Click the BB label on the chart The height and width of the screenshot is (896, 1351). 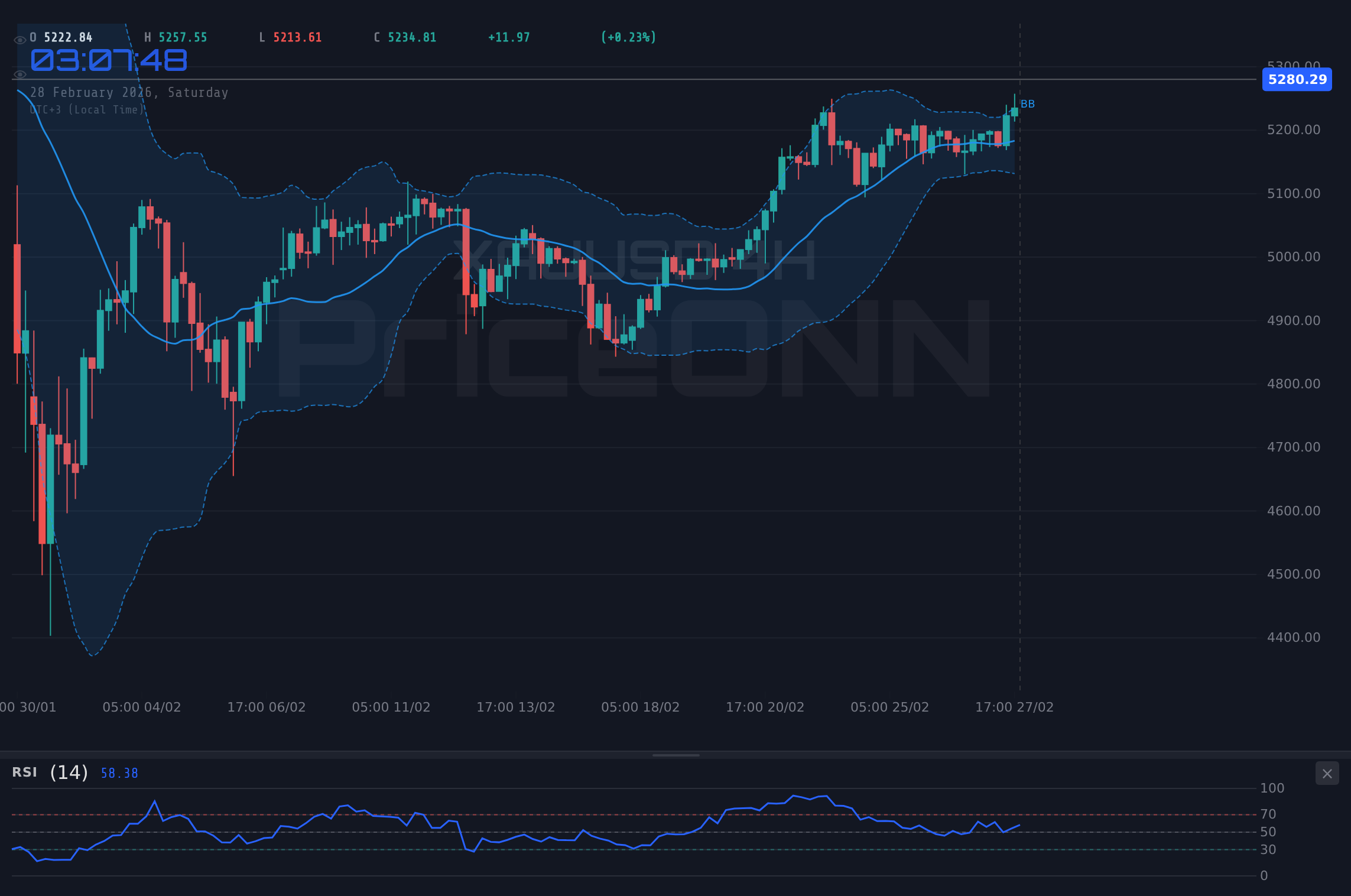pyautogui.click(x=1027, y=105)
